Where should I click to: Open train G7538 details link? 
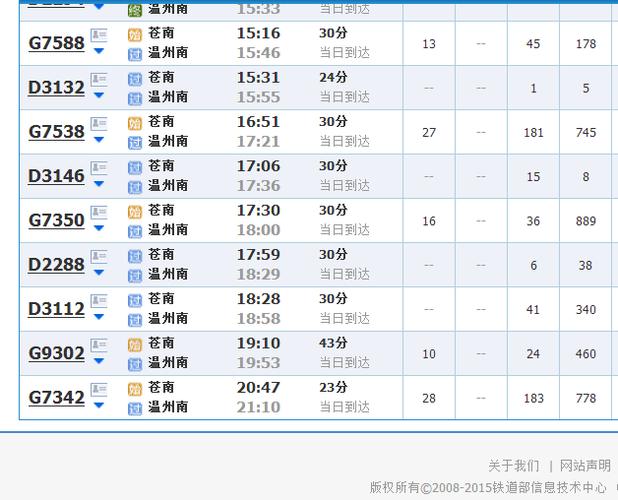click(56, 132)
